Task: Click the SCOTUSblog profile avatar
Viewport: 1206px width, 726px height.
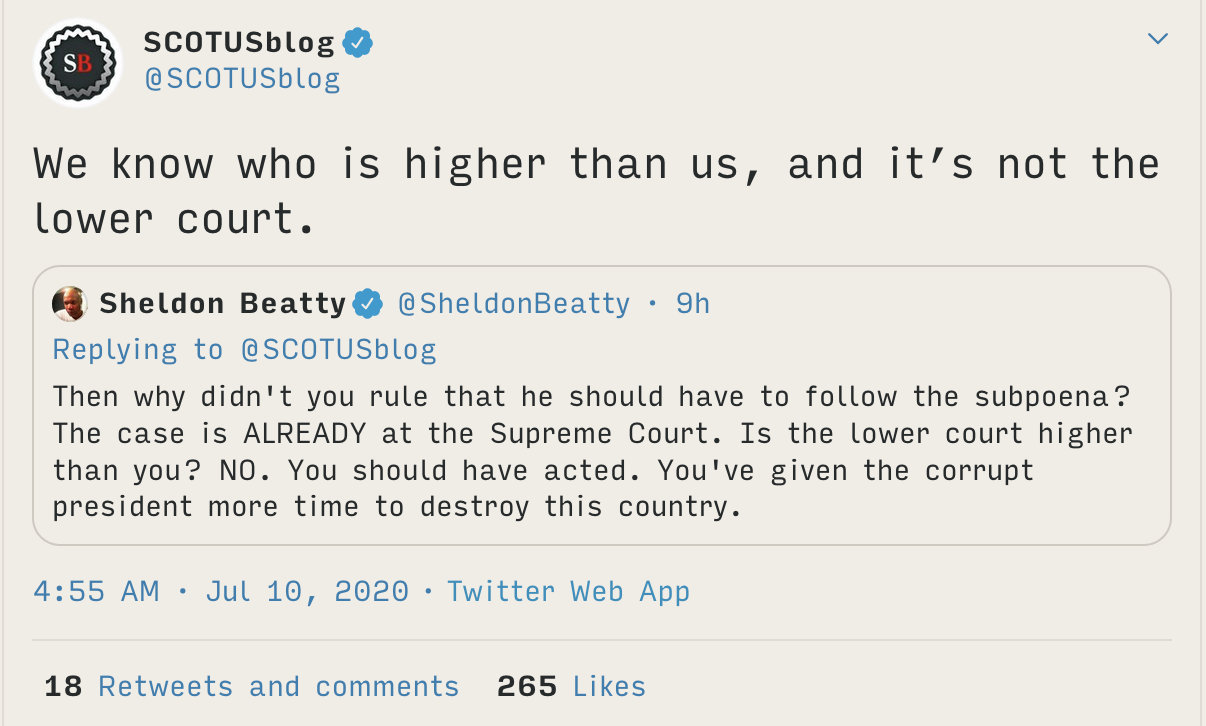Action: [x=78, y=62]
